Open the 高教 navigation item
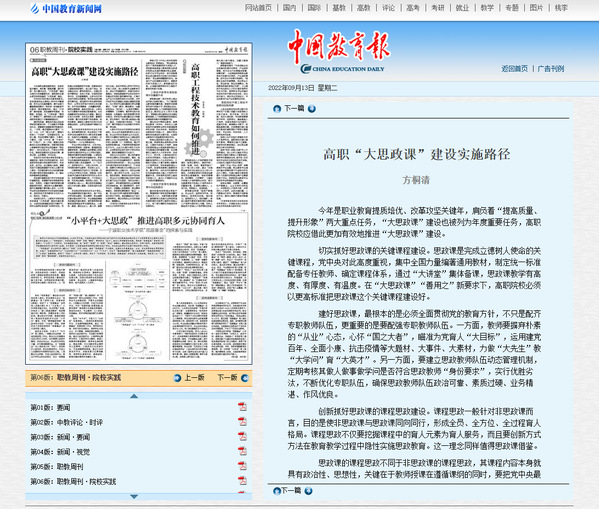 coord(364,8)
